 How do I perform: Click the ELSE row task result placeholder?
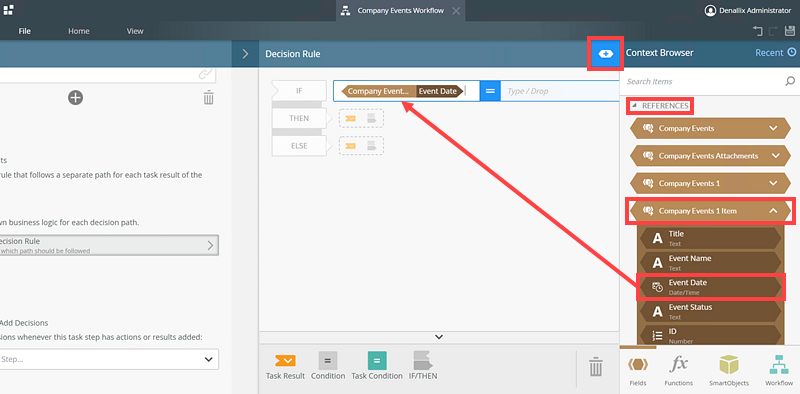[x=351, y=146]
